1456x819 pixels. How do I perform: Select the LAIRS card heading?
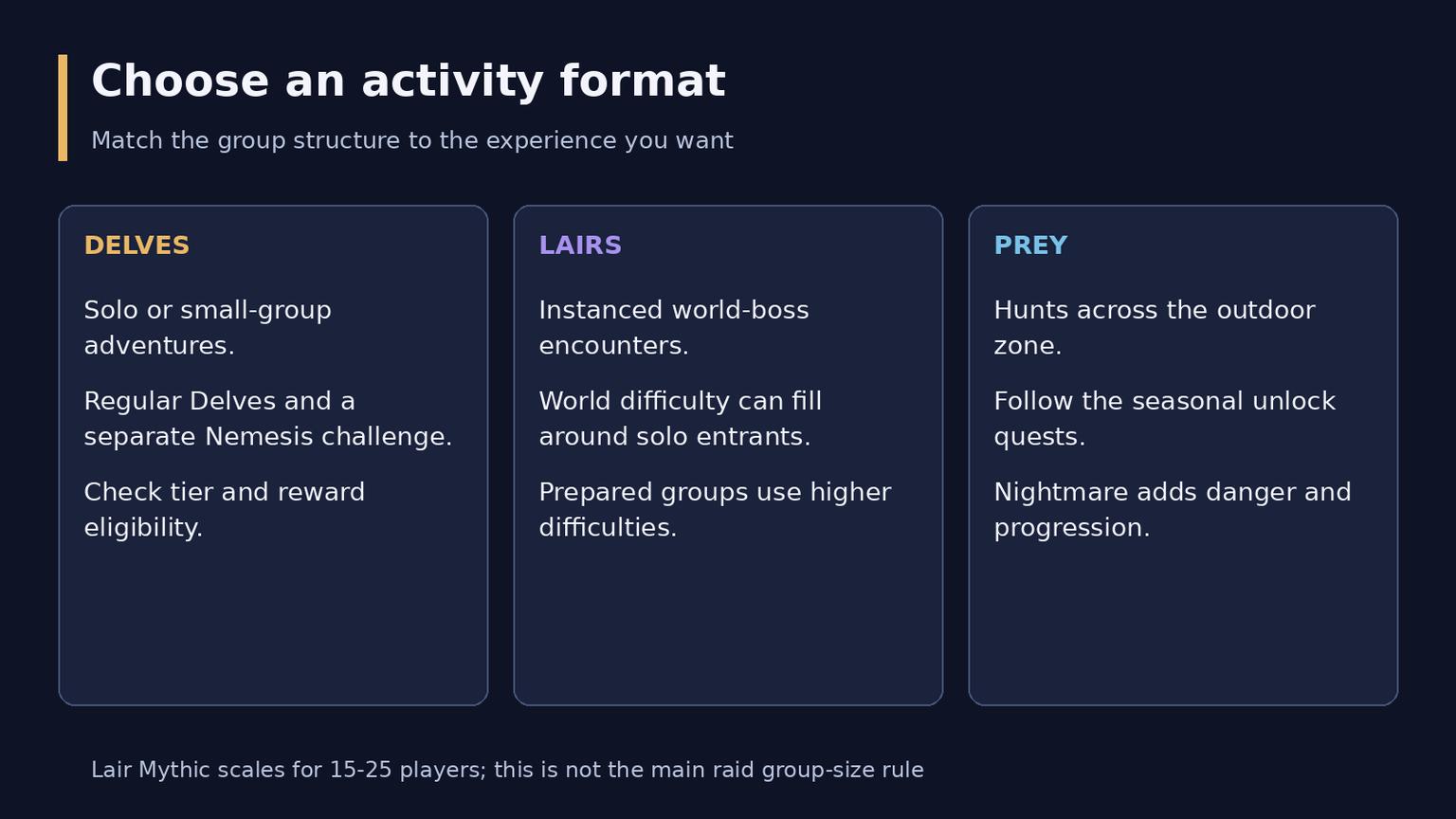pos(580,246)
